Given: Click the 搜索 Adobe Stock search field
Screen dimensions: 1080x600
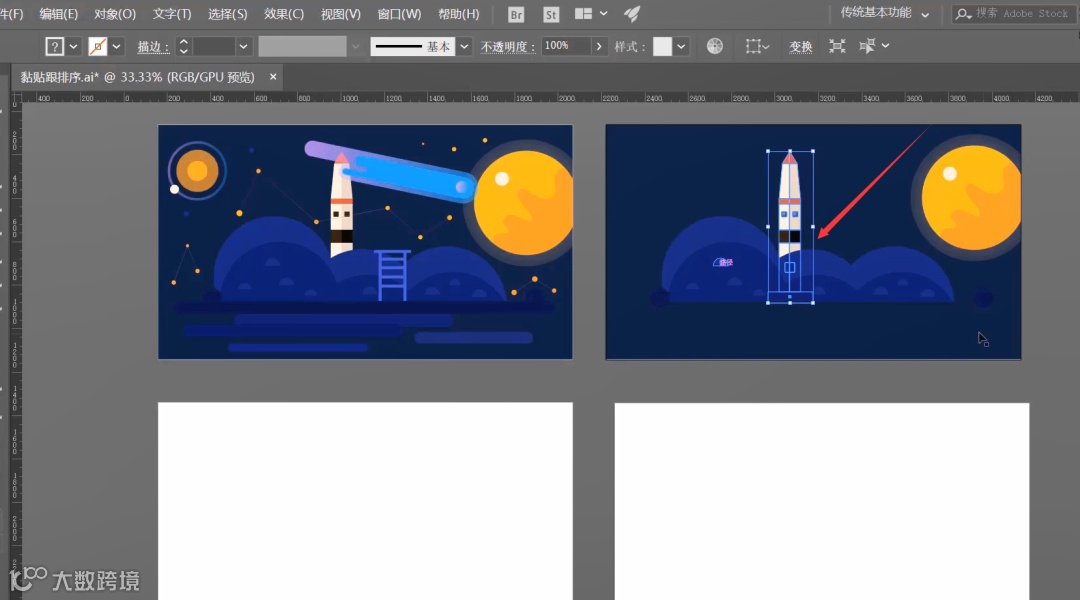Looking at the screenshot, I should (1020, 14).
